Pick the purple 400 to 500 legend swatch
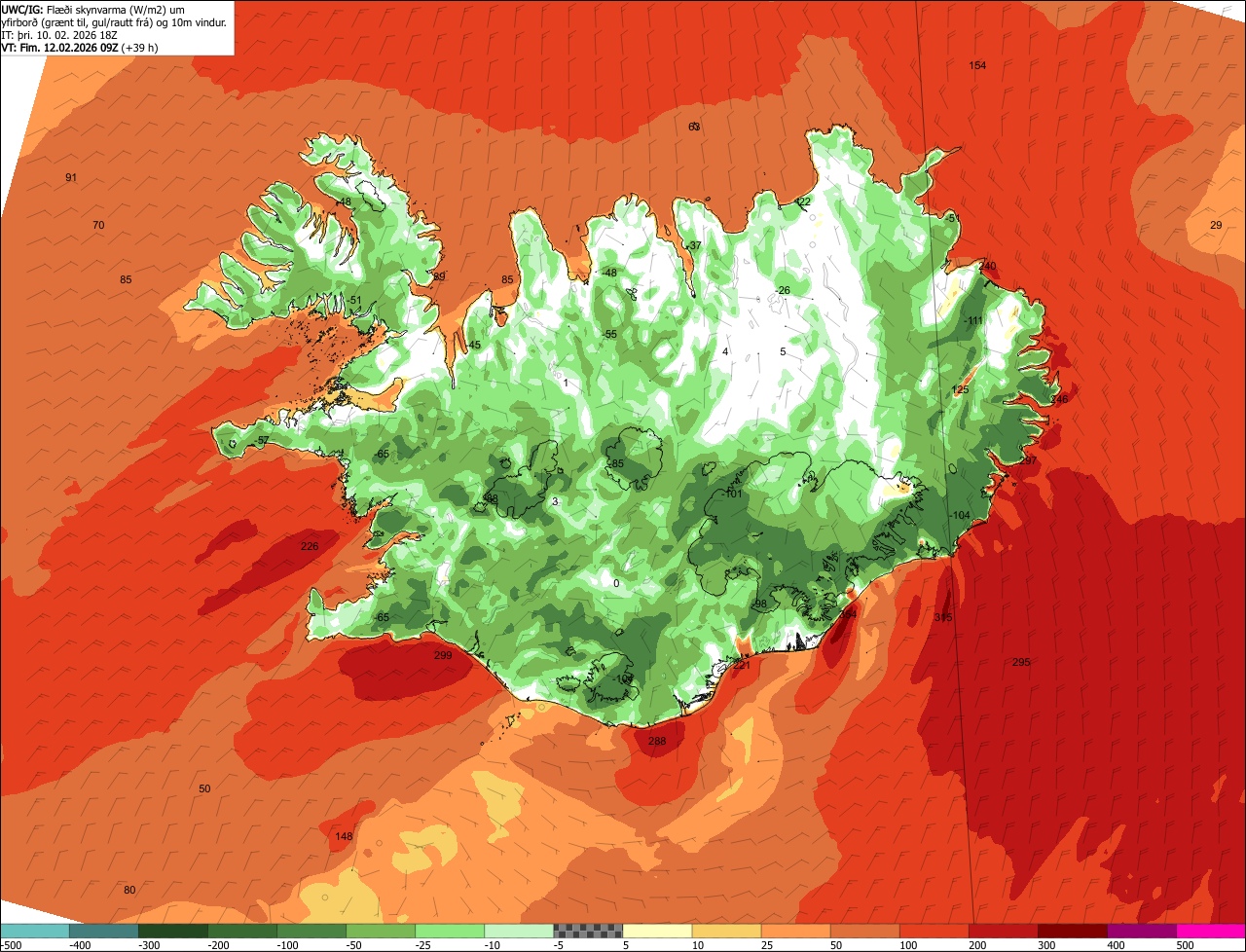Viewport: 1246px width, 952px height. 1141,931
